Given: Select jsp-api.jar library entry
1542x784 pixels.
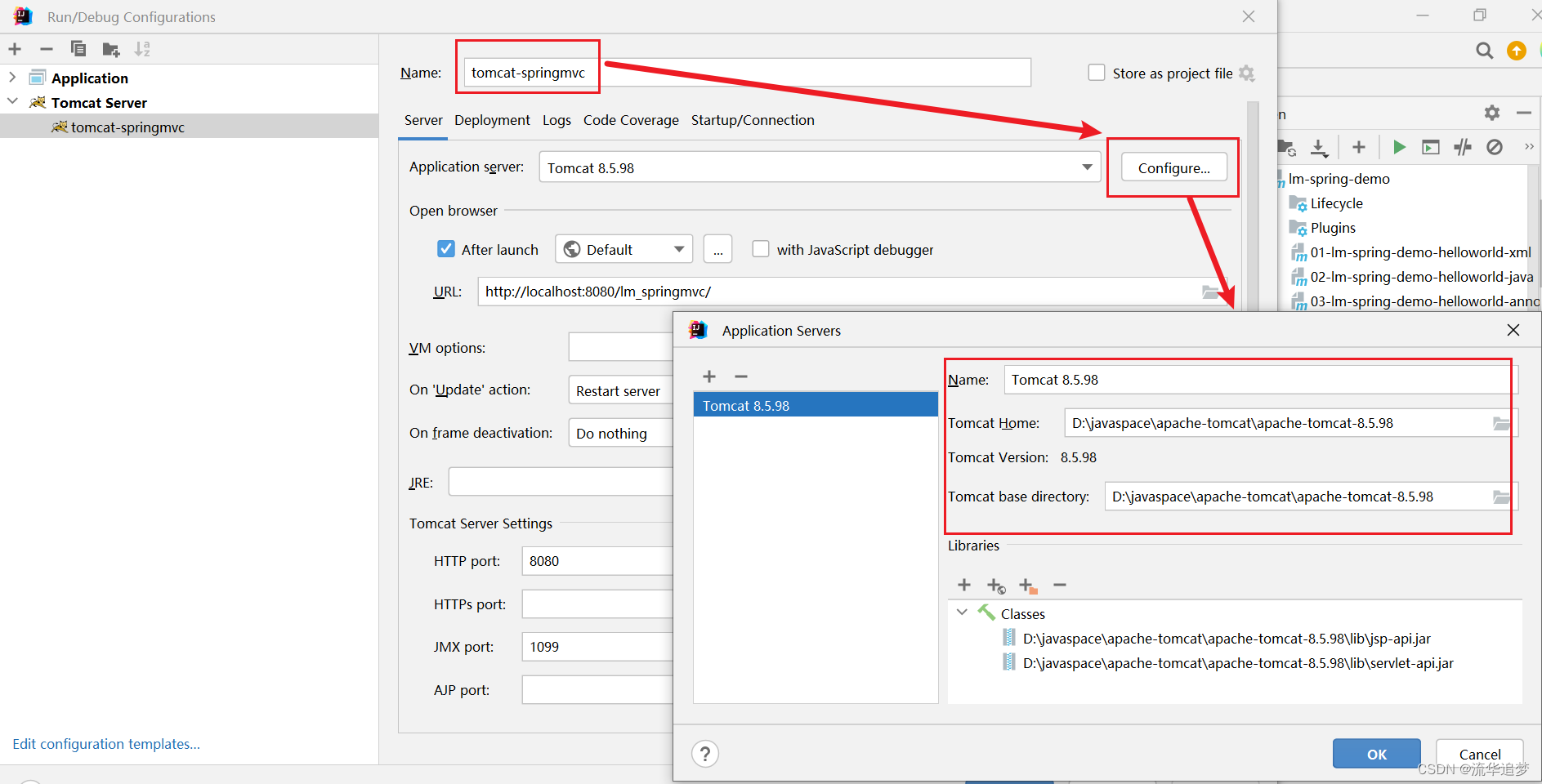Looking at the screenshot, I should click(x=1226, y=639).
